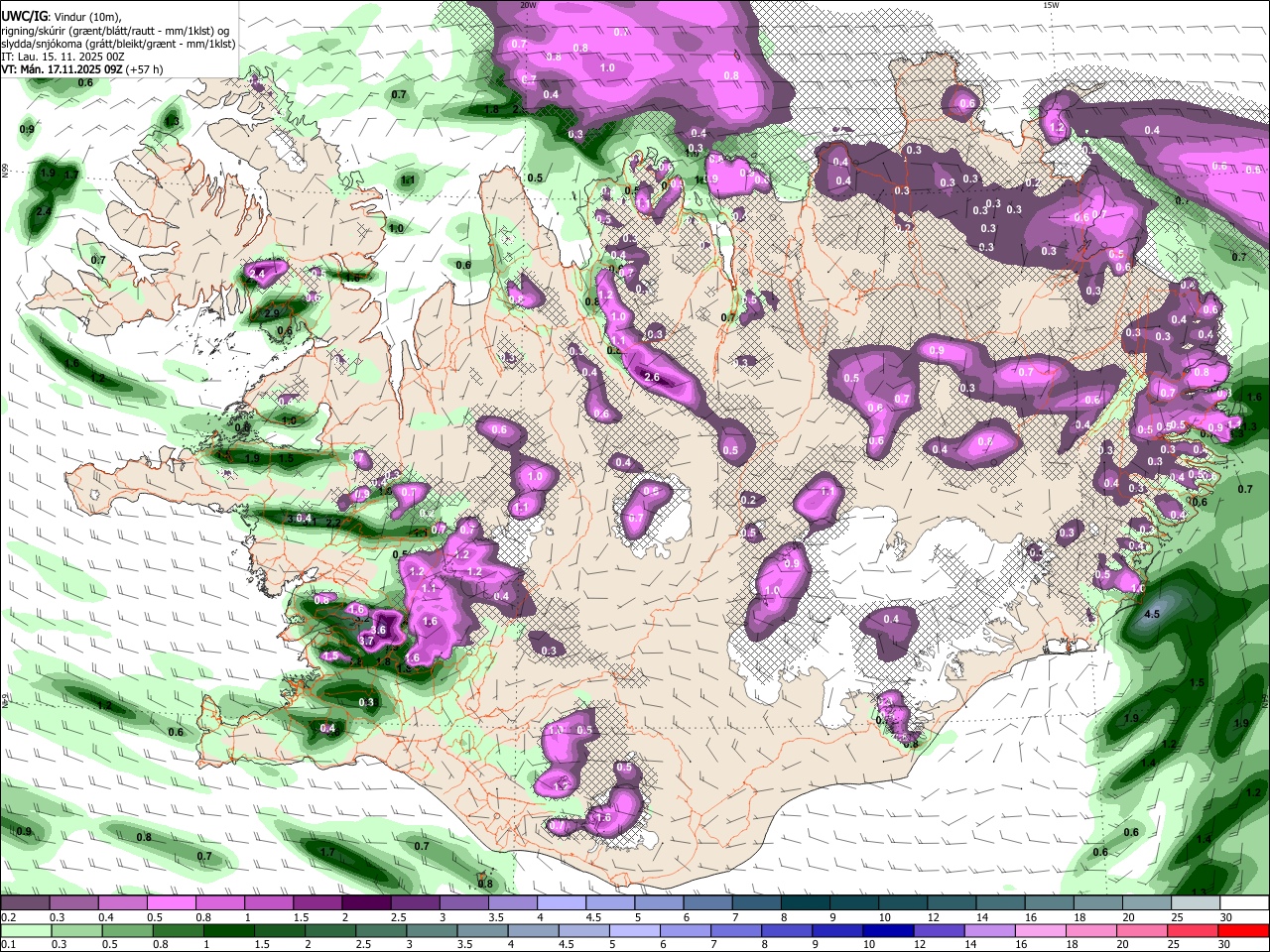Click the dull purple 0.2 swatch in snow legend
This screenshot has height=952, width=1270.
(x=24, y=903)
